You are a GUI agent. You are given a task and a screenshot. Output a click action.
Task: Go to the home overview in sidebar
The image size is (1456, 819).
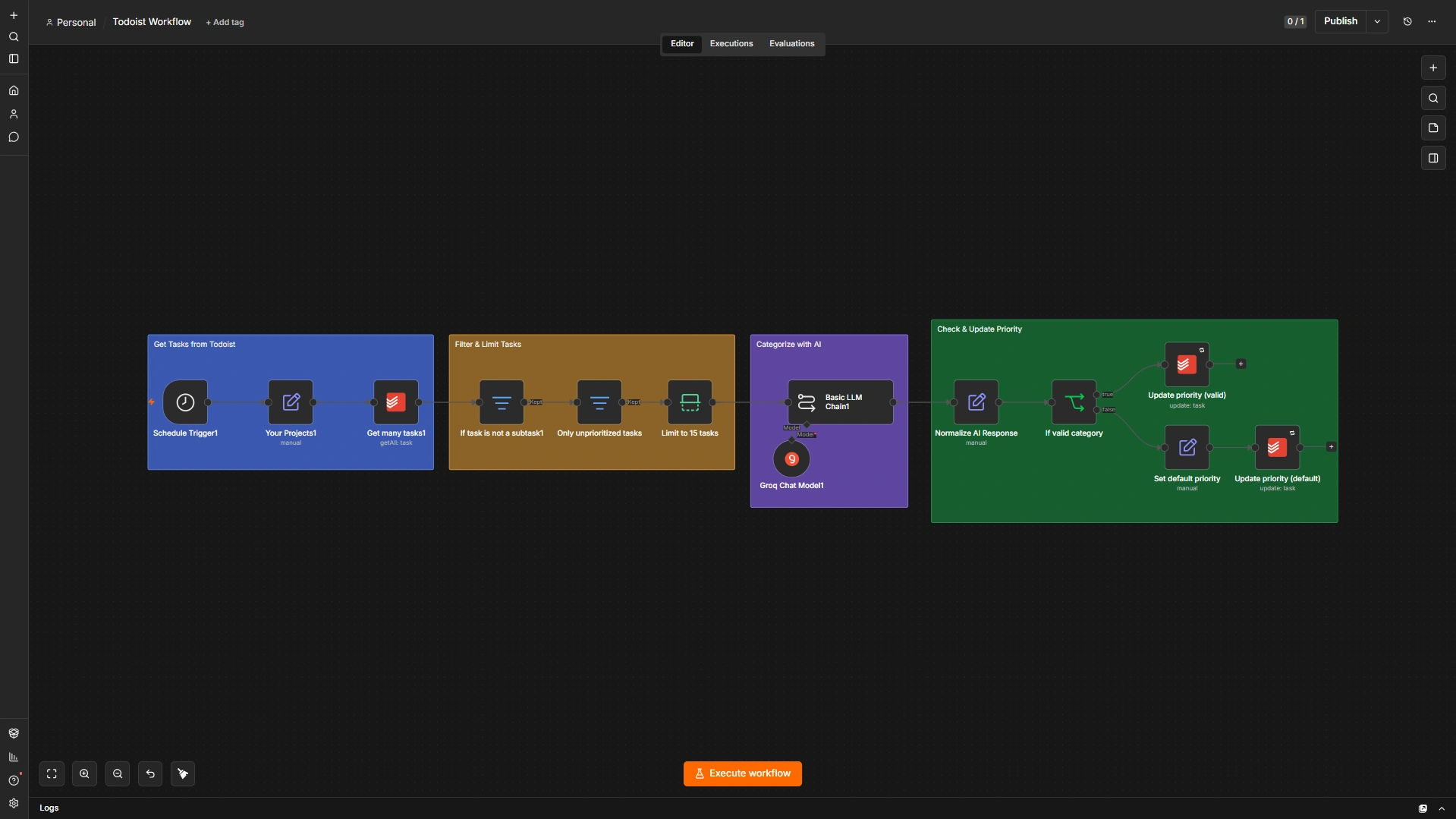point(14,90)
